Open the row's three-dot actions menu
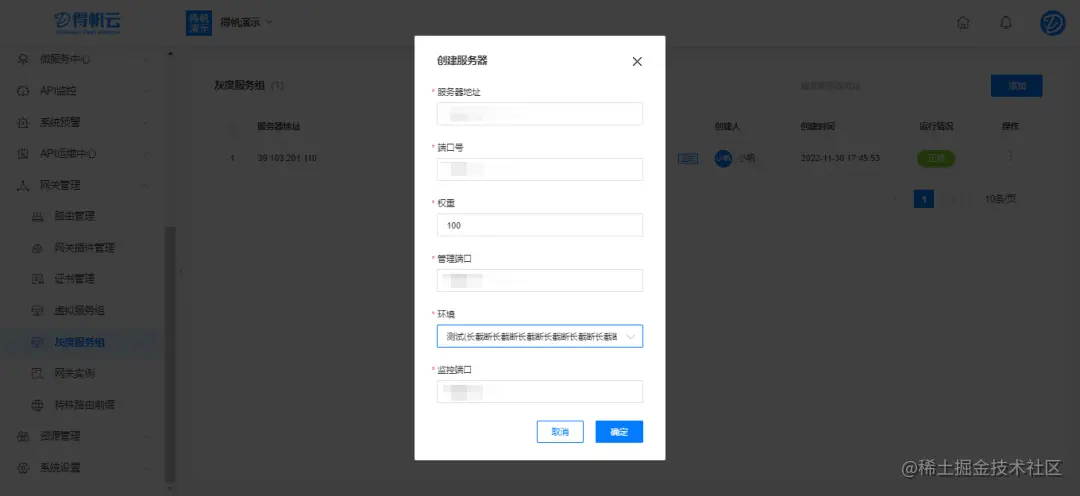The width and height of the screenshot is (1080, 496). click(x=1010, y=157)
